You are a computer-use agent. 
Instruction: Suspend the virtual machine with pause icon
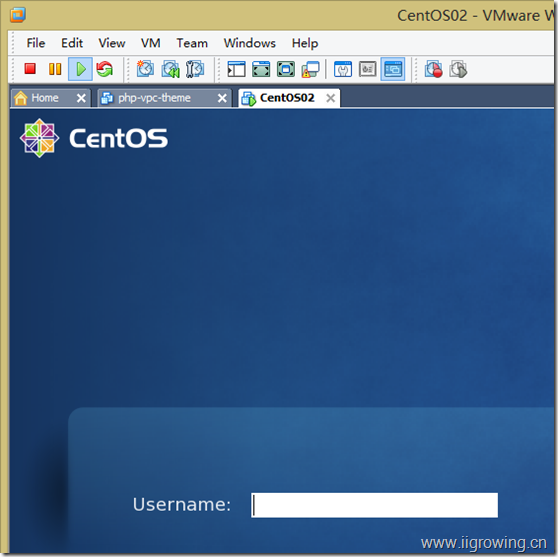pos(55,69)
